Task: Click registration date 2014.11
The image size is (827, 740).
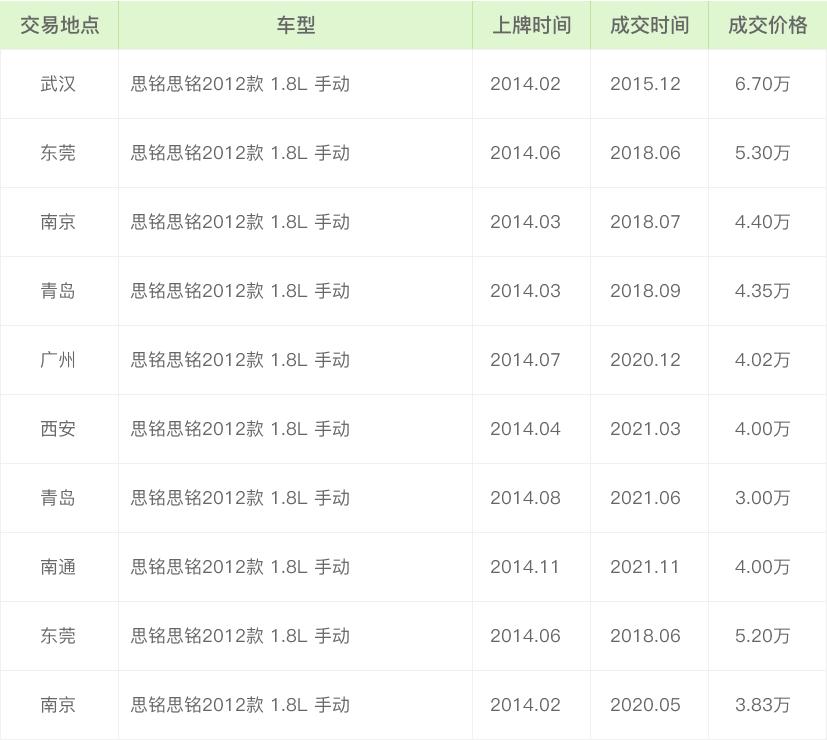Action: click(x=525, y=567)
